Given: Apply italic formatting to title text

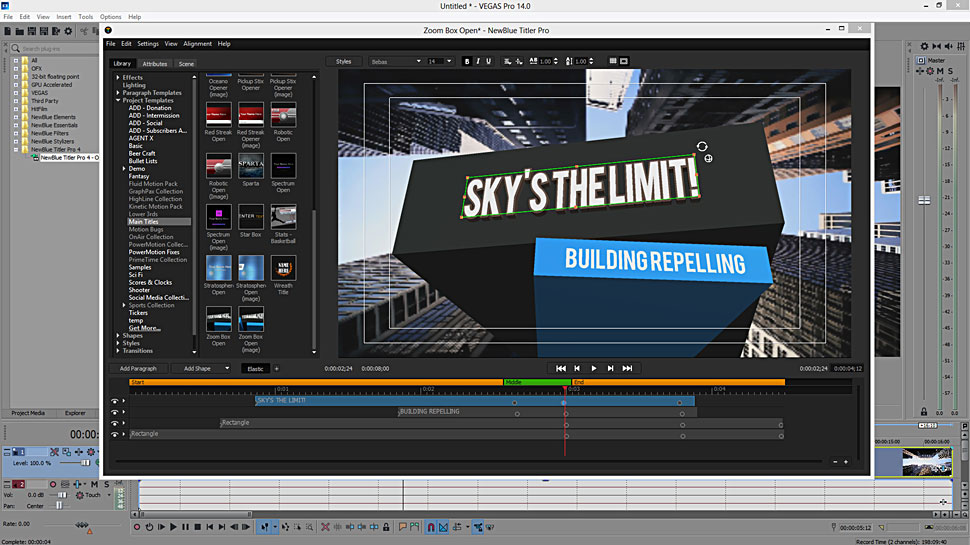Looking at the screenshot, I should (x=478, y=62).
